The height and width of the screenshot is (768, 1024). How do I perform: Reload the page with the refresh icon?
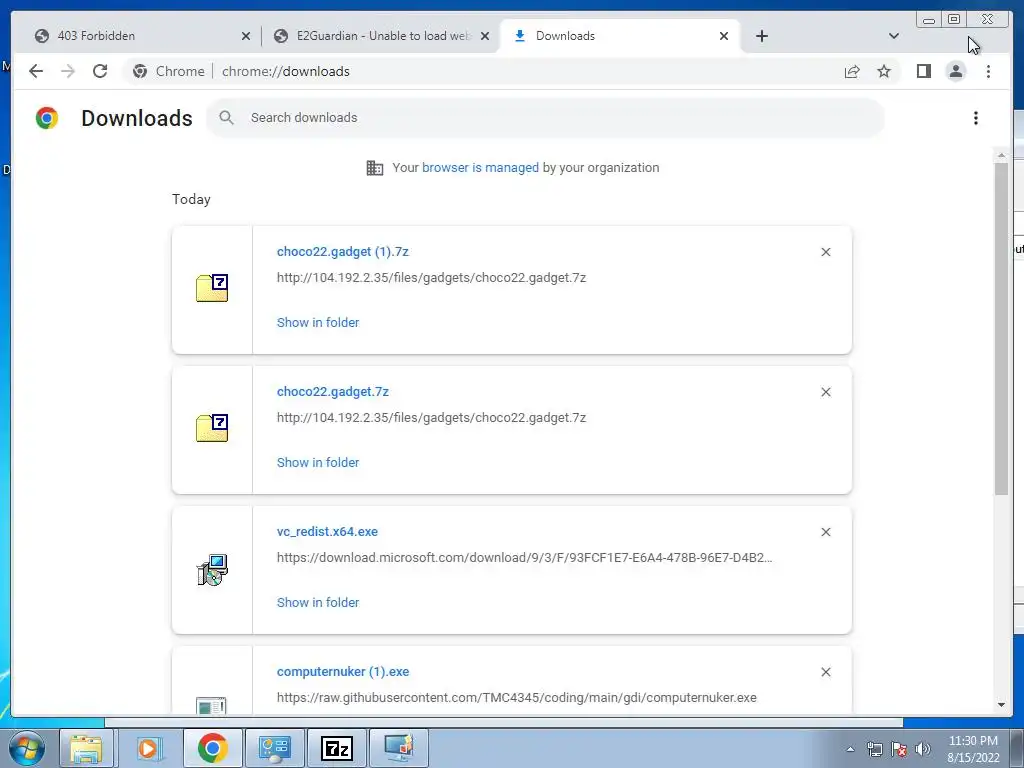(x=100, y=71)
